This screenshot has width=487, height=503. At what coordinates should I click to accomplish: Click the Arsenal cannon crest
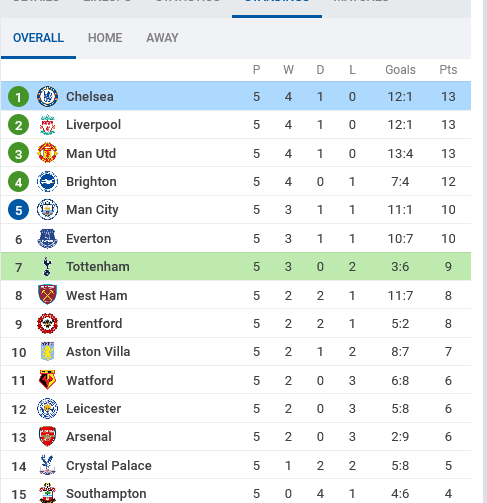pos(47,436)
